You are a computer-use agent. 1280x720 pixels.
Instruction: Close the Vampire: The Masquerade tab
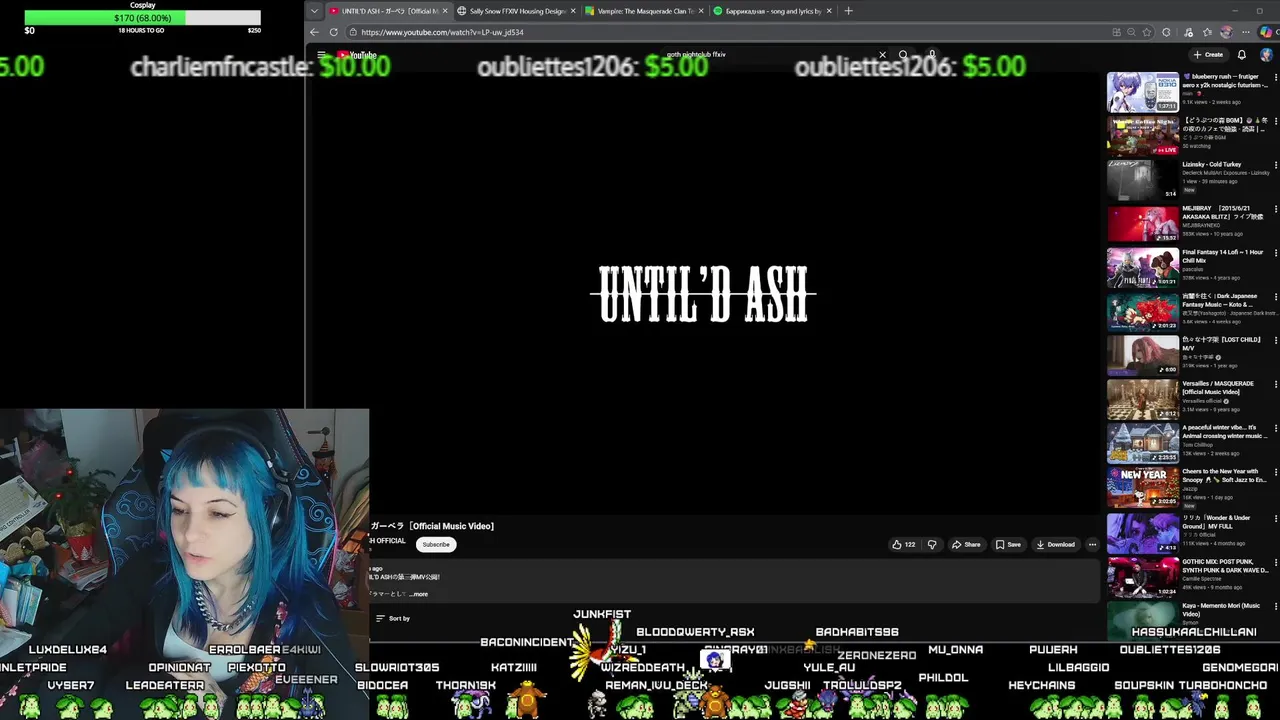coord(701,11)
